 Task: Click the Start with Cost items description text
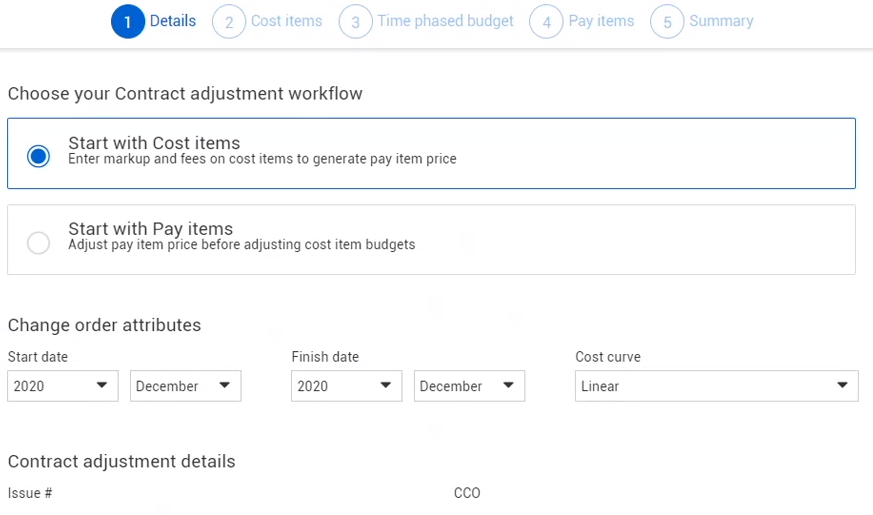pos(262,159)
